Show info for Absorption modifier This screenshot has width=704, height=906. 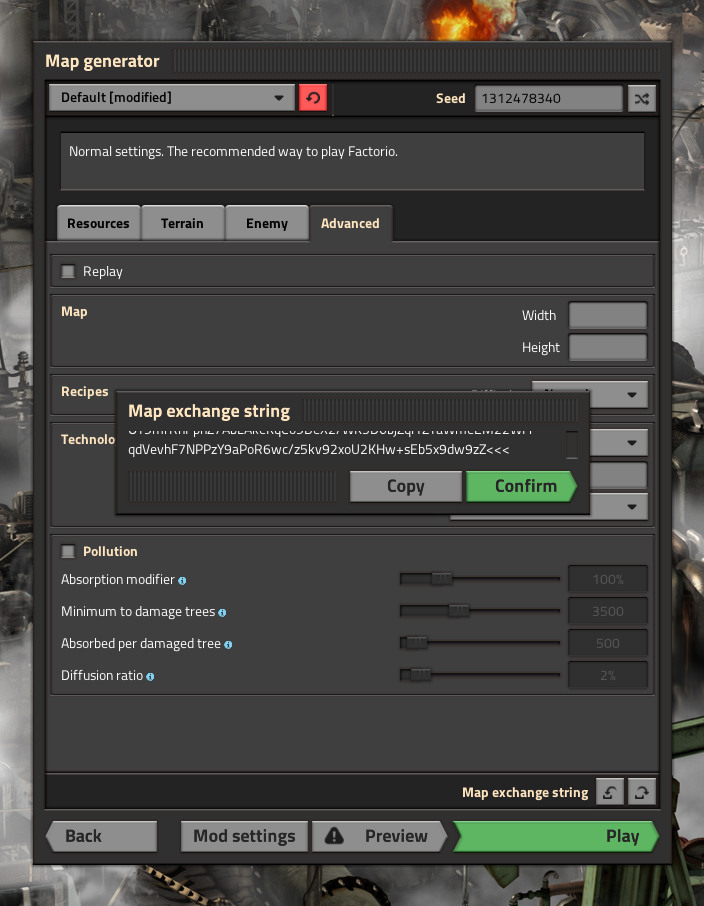pyautogui.click(x=182, y=581)
